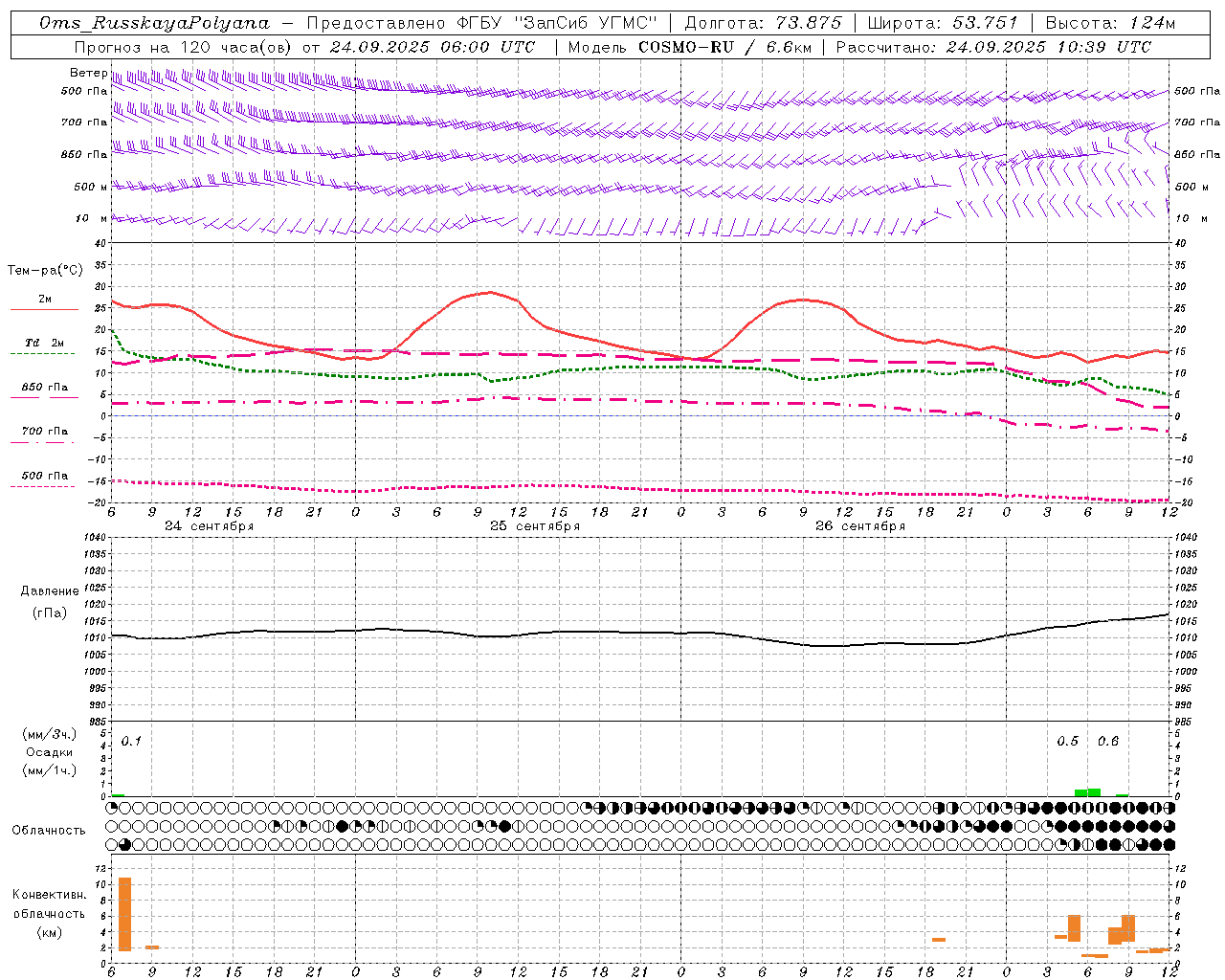1225x980 pixels.
Task: Click the "Осадки" precipitation label
Action: (50, 752)
